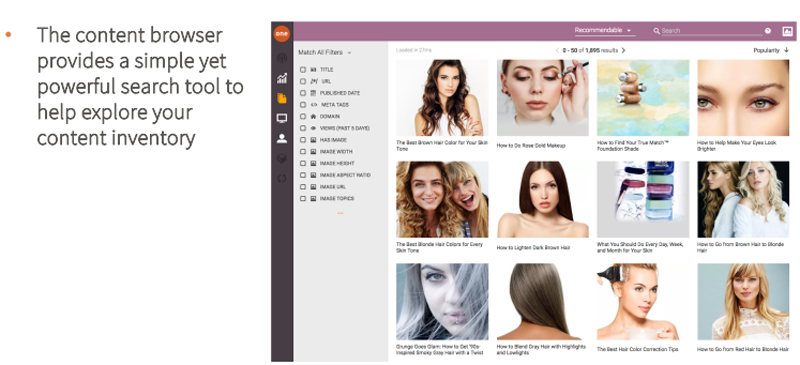
Task: Open the cube package sidebar icon
Action: (x=282, y=158)
